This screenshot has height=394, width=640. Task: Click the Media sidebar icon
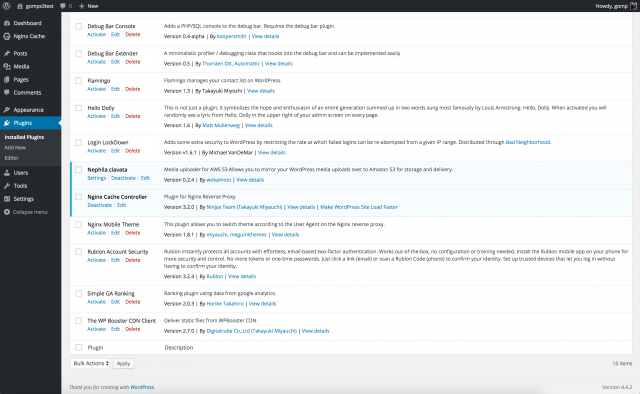coord(7,67)
